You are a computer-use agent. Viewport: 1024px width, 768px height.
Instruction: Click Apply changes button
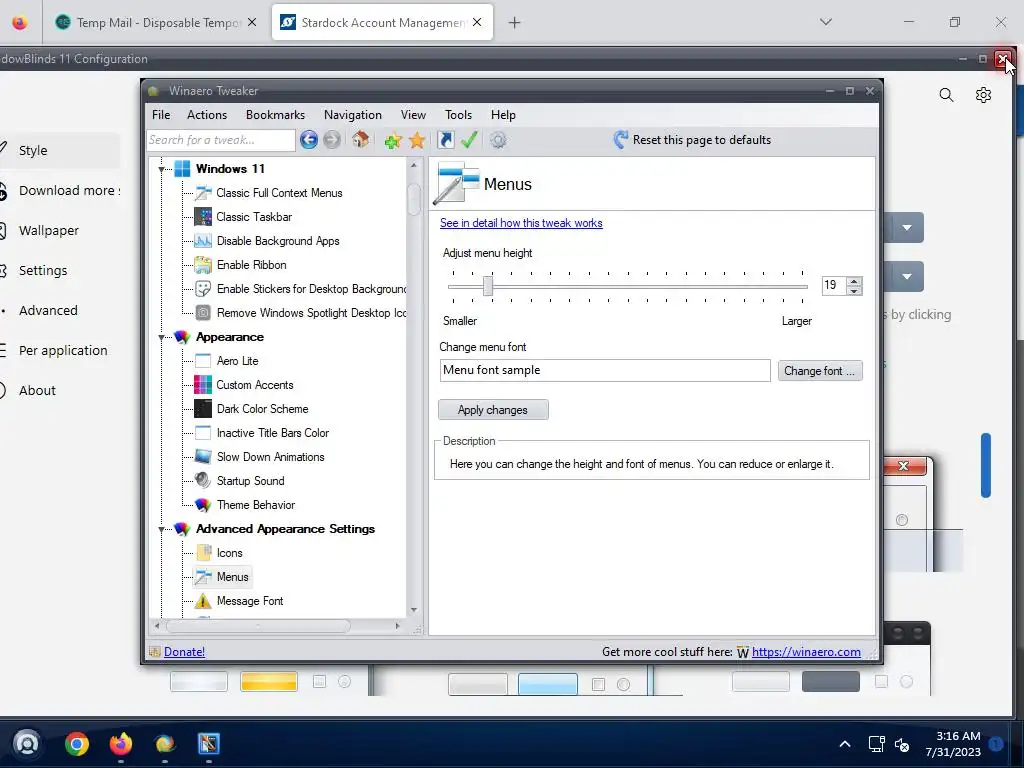[493, 410]
